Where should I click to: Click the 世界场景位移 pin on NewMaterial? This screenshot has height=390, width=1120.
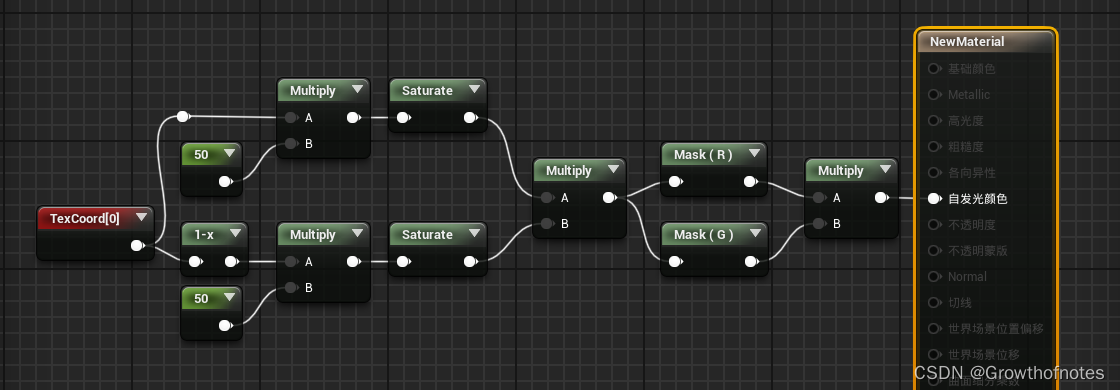934,354
